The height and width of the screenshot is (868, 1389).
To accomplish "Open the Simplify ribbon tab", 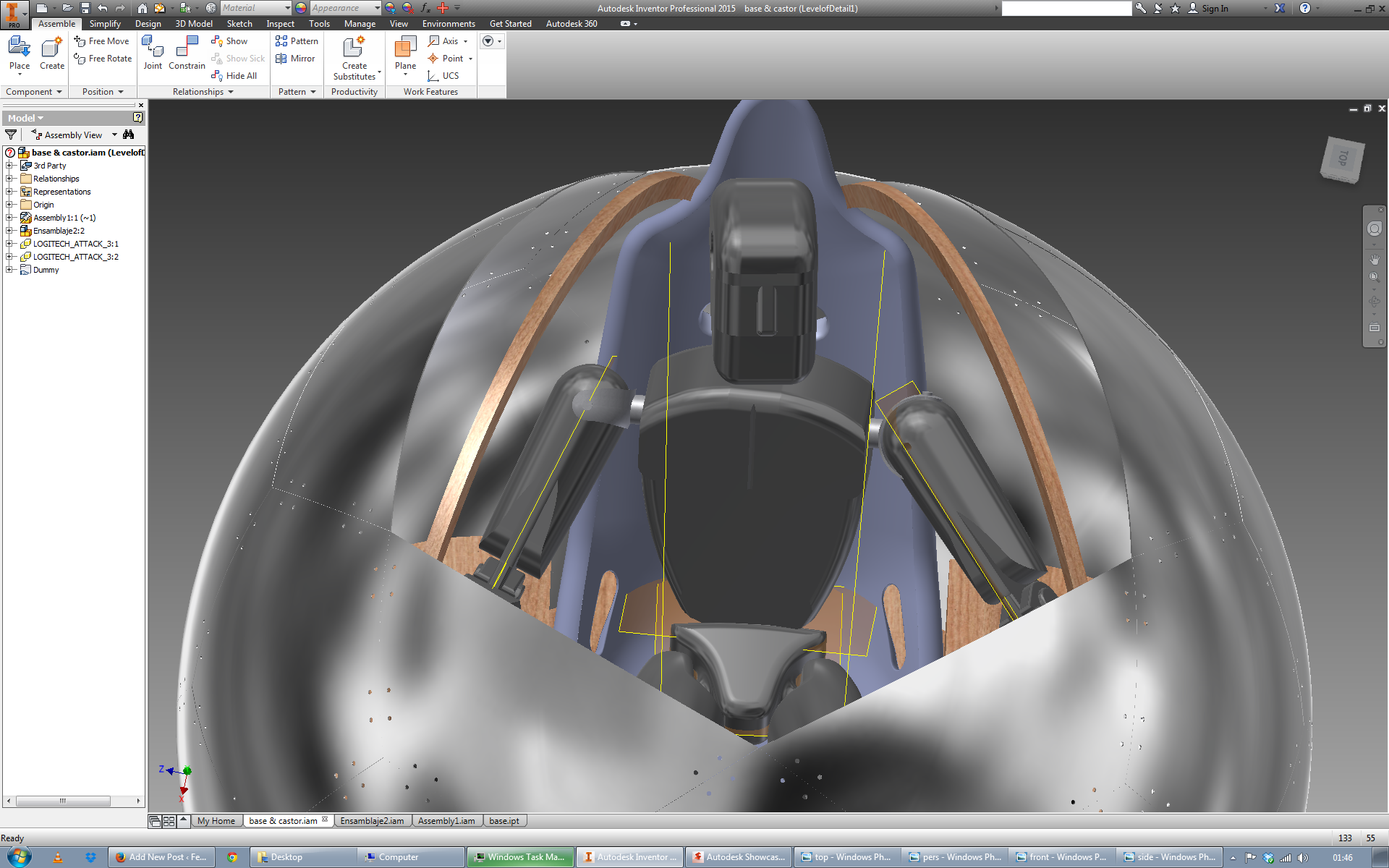I will point(105,24).
